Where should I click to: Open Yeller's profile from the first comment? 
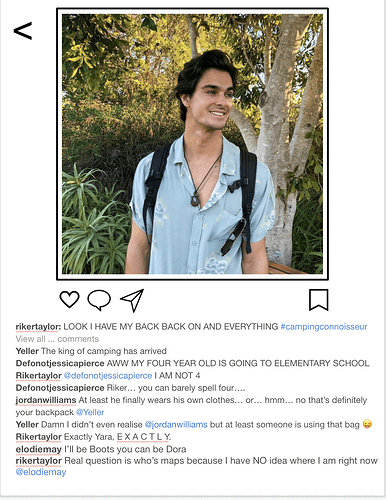click(27, 351)
